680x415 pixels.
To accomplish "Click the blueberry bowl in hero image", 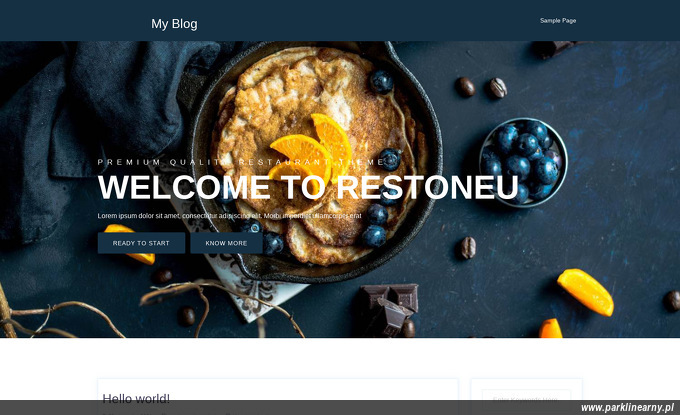I will coord(523,162).
